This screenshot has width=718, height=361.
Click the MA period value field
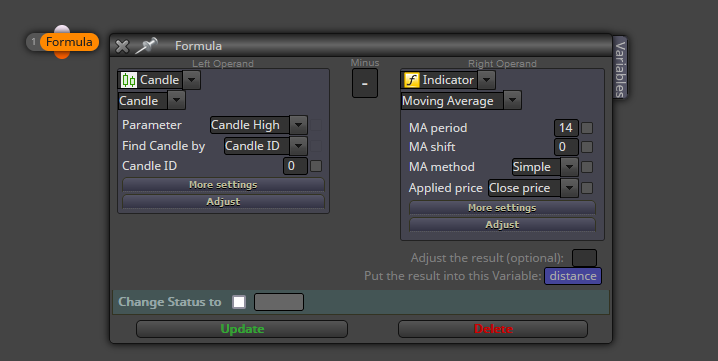[566, 128]
